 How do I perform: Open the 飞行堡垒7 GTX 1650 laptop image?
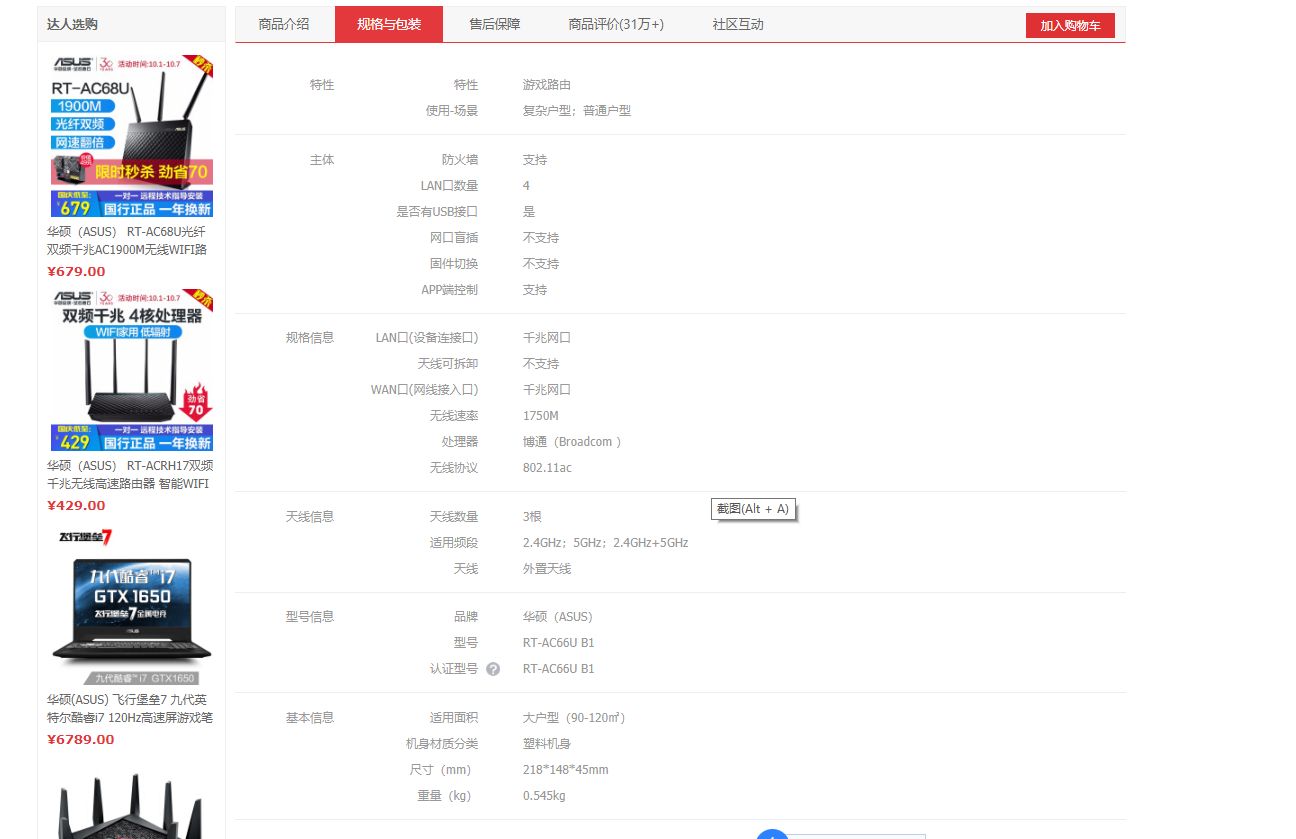[x=132, y=604]
